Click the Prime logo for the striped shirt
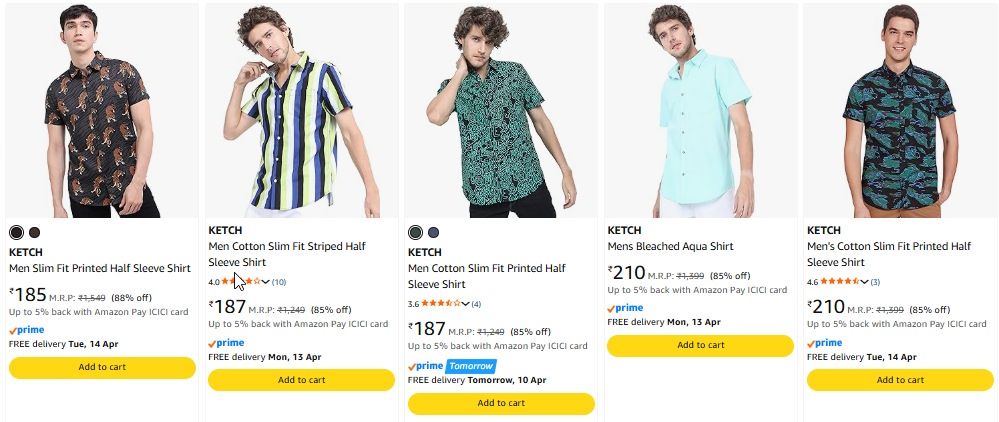This screenshot has width=999, height=422. (x=226, y=342)
